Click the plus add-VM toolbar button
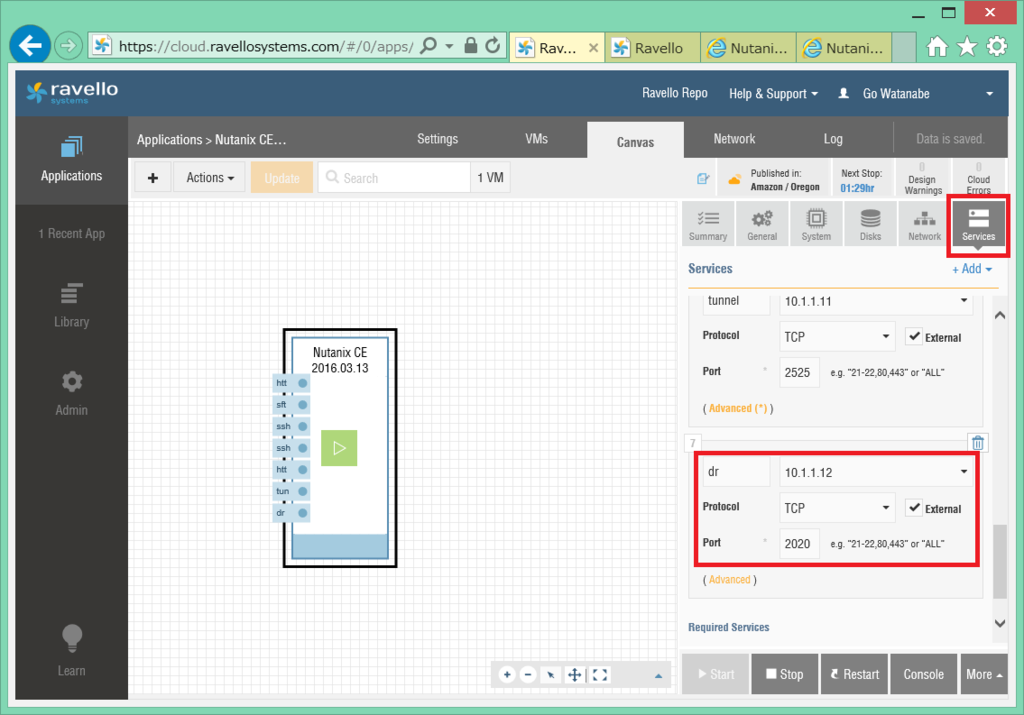The width and height of the screenshot is (1024, 715). click(153, 178)
